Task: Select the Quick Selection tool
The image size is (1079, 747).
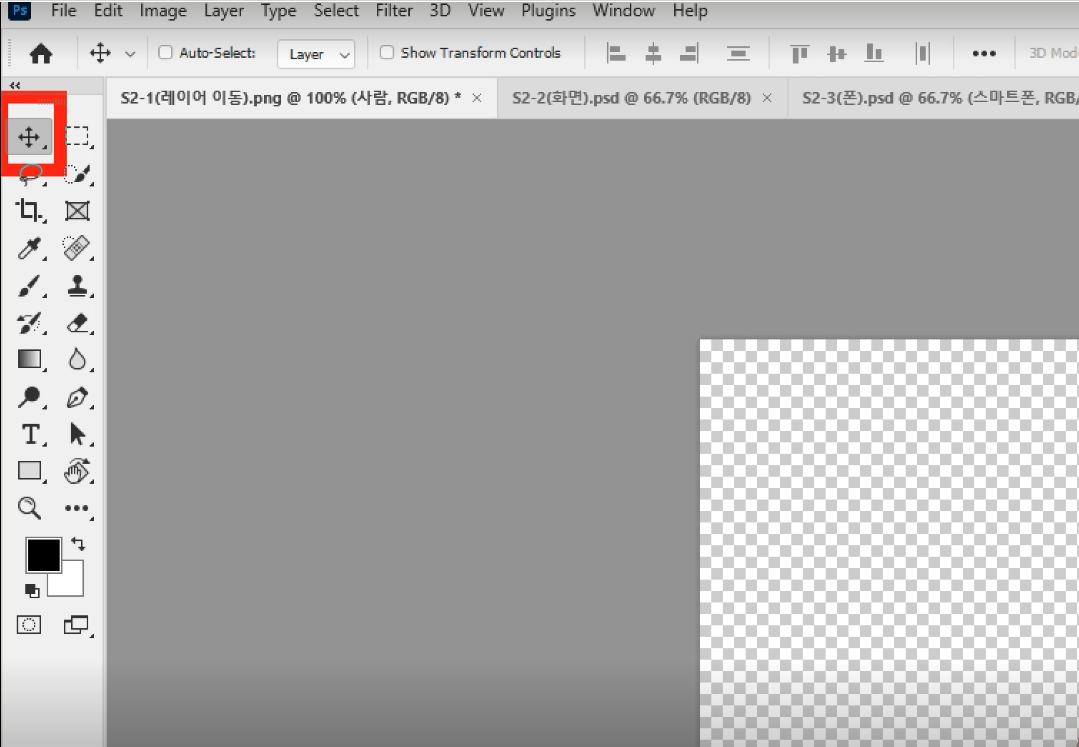Action: tap(77, 174)
